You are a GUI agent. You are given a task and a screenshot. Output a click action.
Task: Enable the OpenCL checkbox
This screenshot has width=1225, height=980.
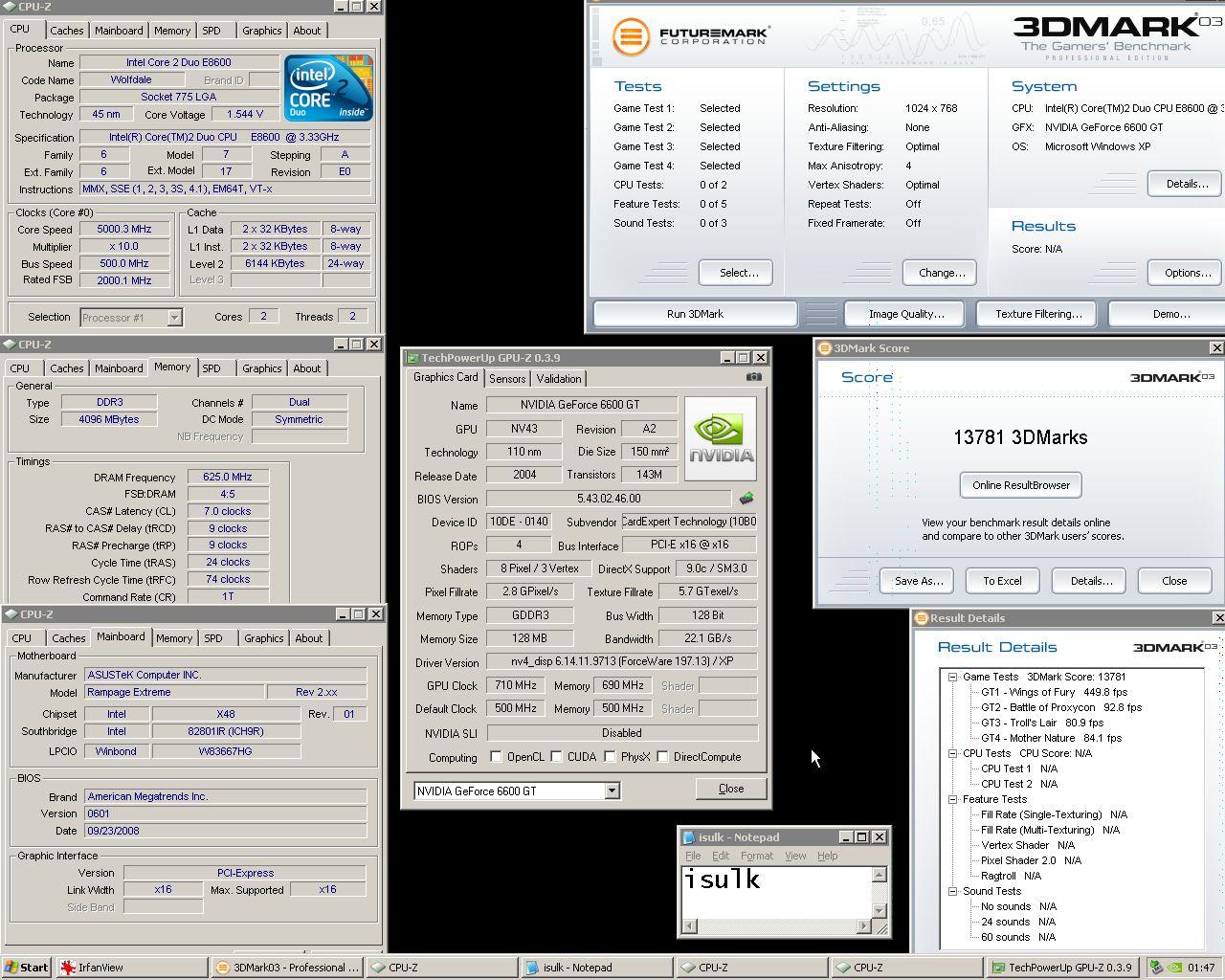coord(496,757)
